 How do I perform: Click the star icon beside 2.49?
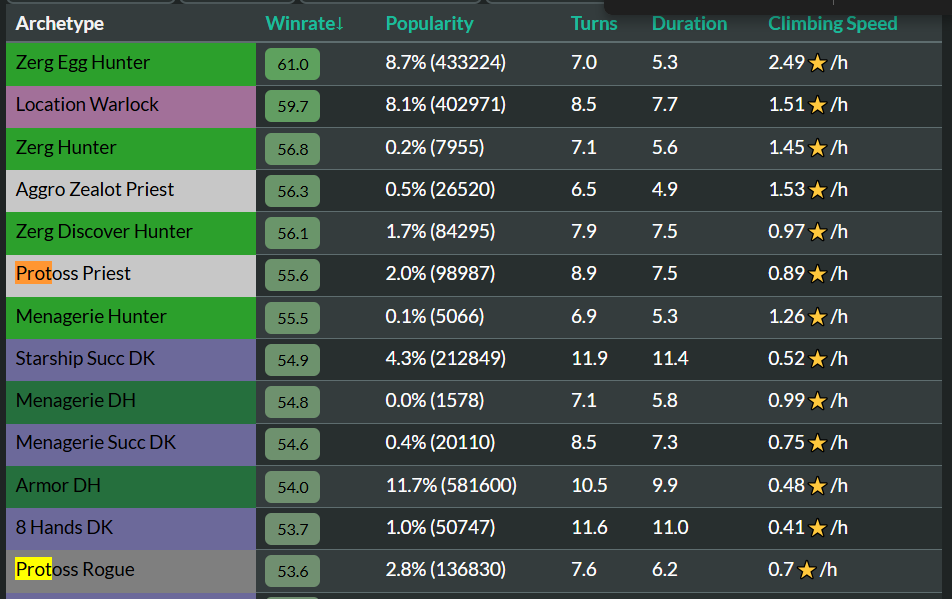818,63
